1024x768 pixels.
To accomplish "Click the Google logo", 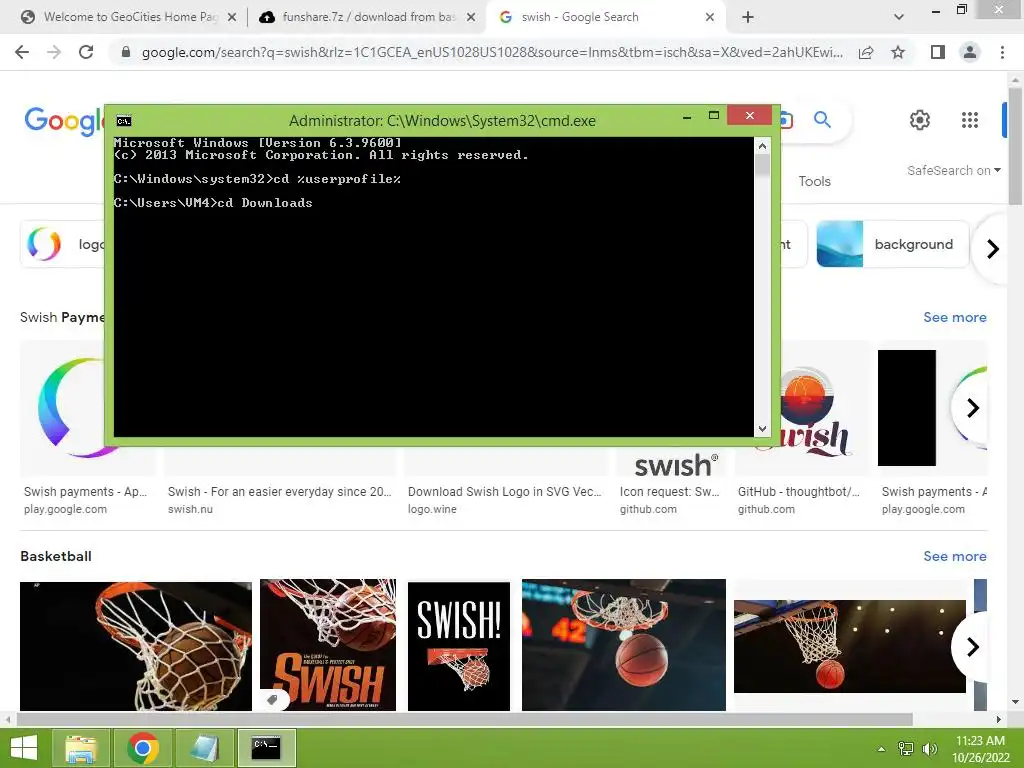I will (64, 120).
